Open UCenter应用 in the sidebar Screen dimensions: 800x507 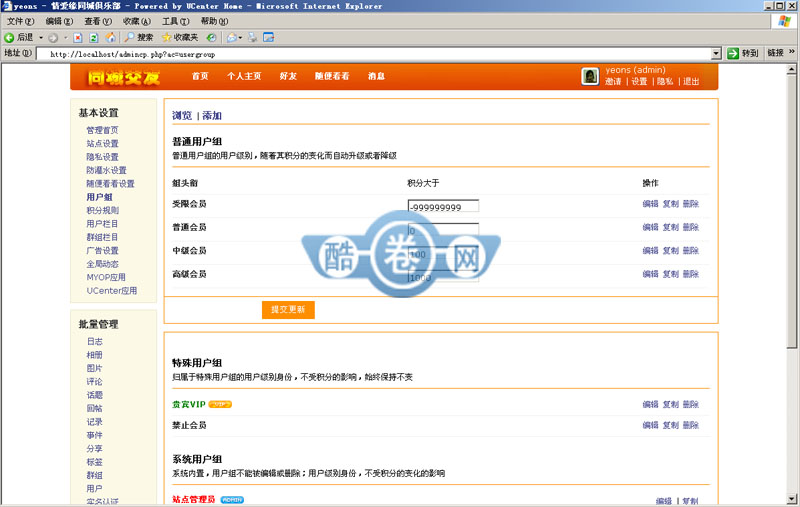tap(112, 291)
